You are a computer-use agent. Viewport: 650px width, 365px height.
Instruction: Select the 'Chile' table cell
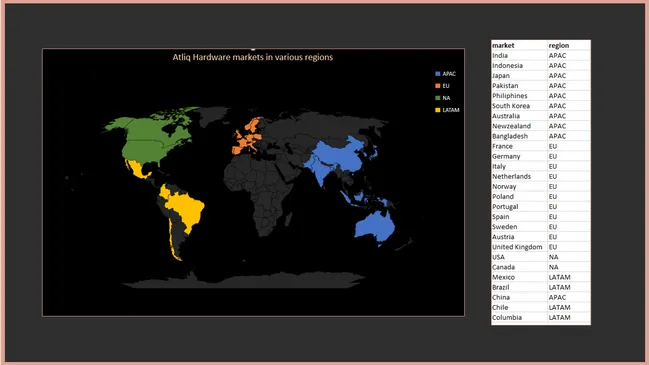click(519, 307)
